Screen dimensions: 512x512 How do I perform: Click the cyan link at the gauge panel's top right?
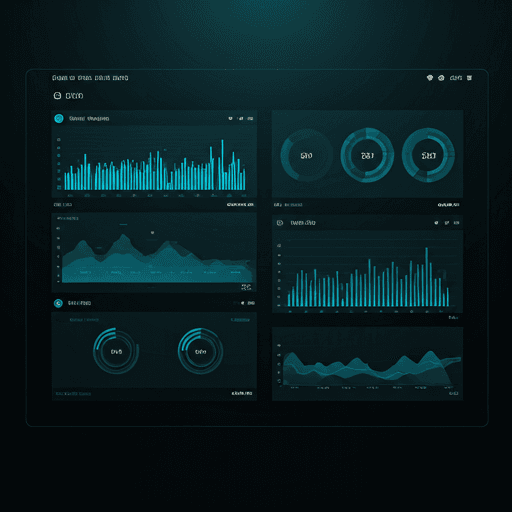tap(240, 320)
